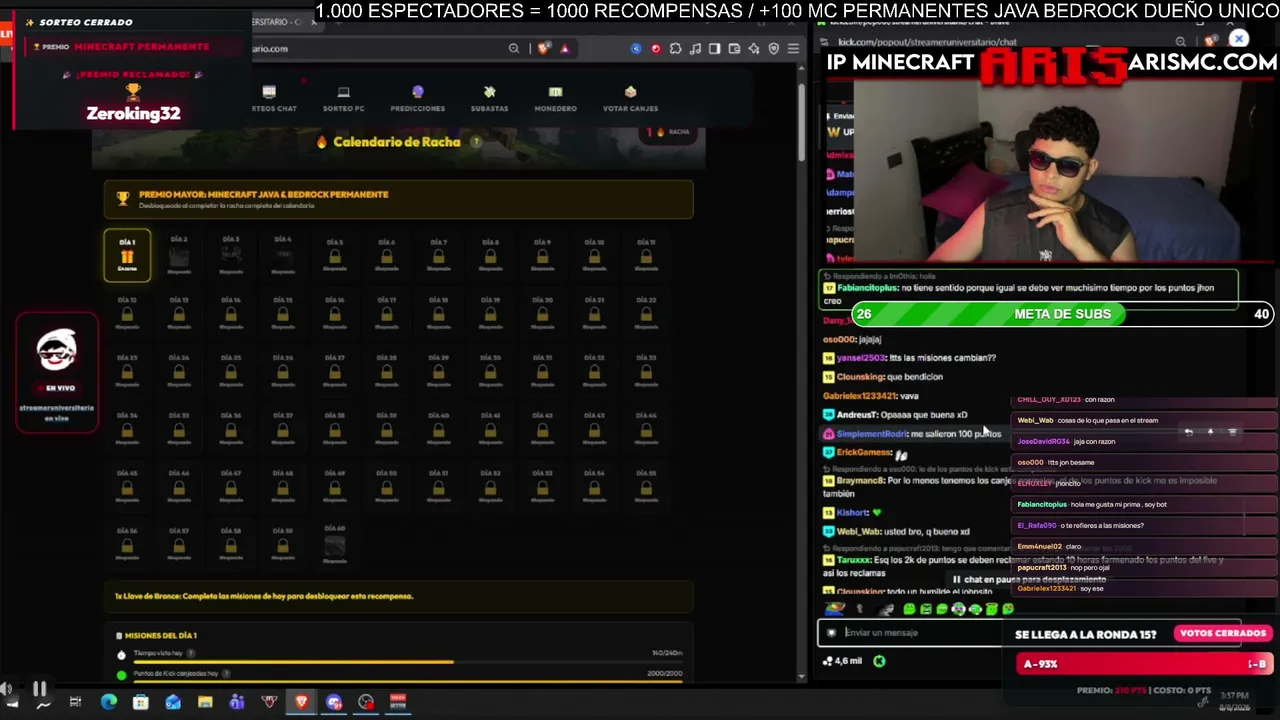Open the Sorteo PC section
This screenshot has height=720, width=1280.
[343, 99]
